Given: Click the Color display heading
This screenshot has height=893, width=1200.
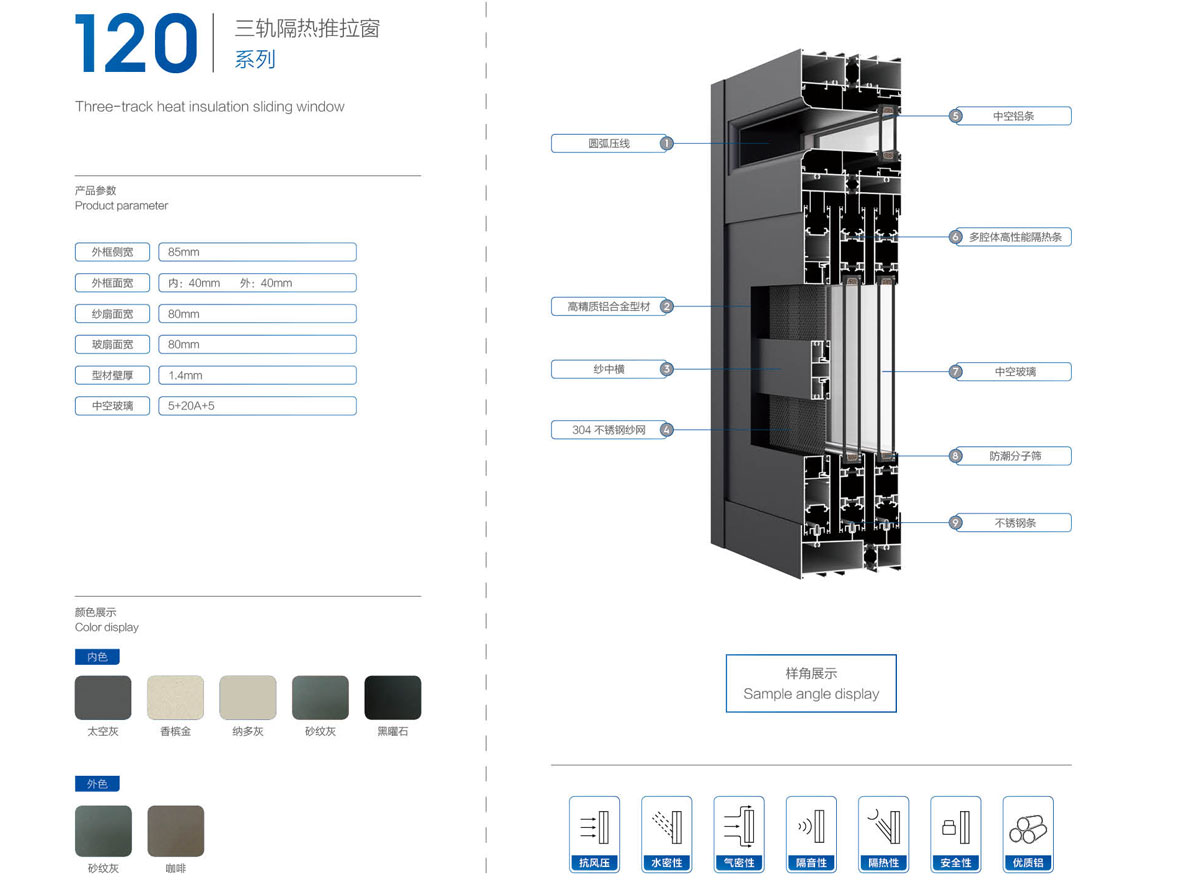Looking at the screenshot, I should (107, 627).
